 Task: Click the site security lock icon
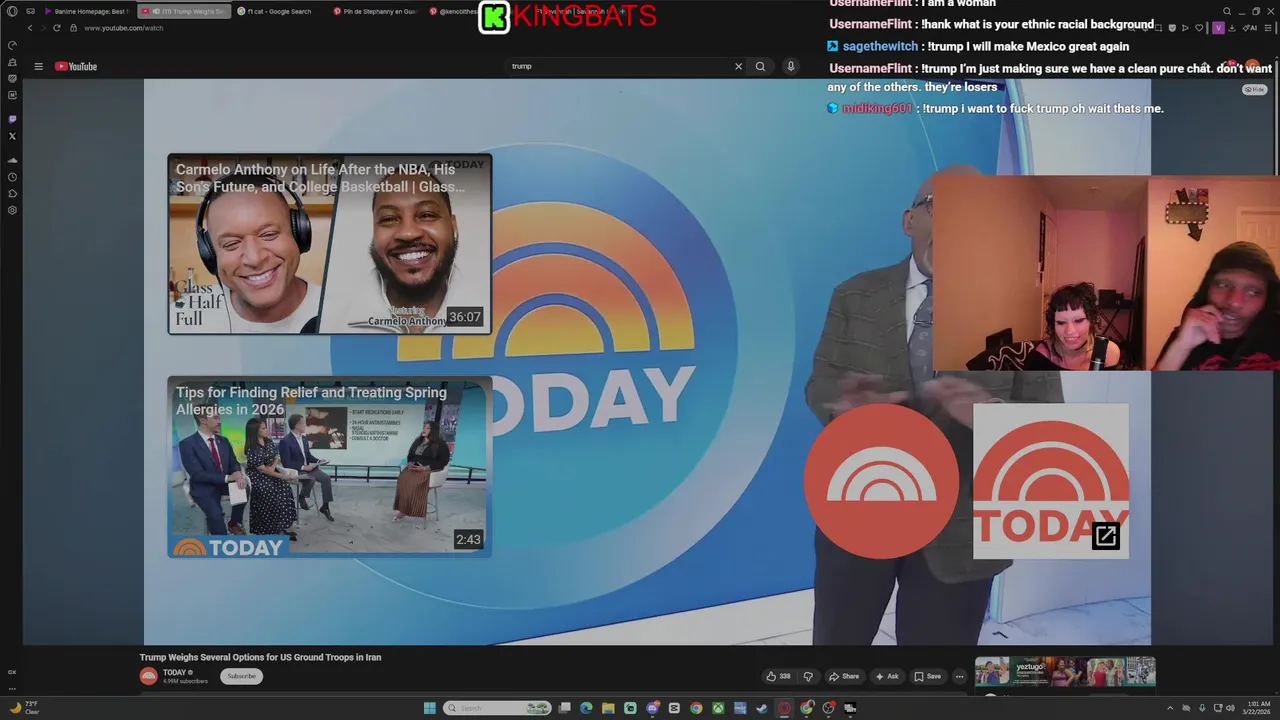pos(73,28)
